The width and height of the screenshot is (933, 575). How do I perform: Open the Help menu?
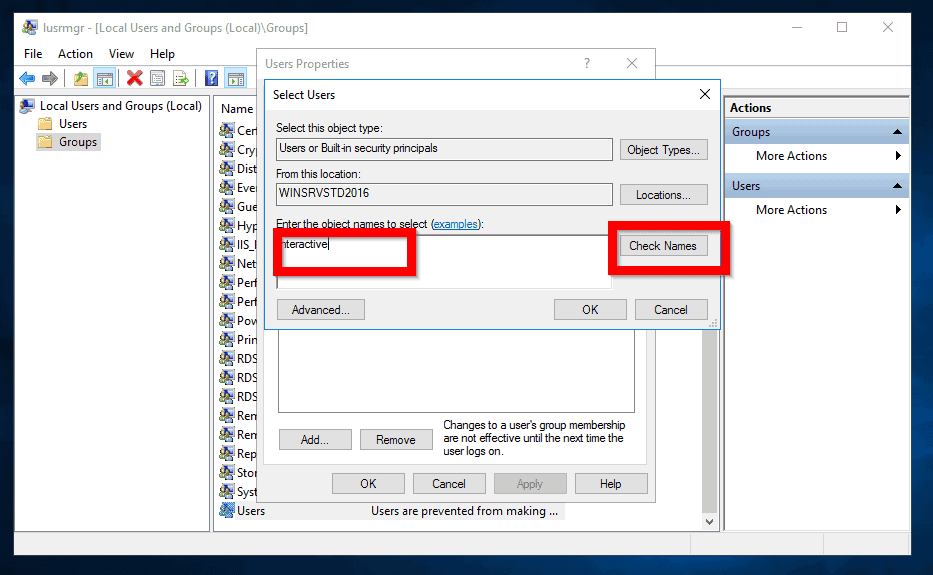(x=162, y=54)
